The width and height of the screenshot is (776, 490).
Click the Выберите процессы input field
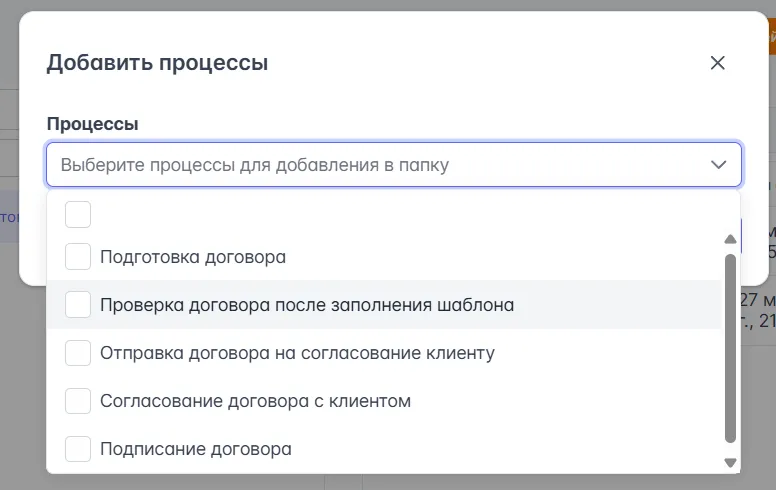(380, 165)
